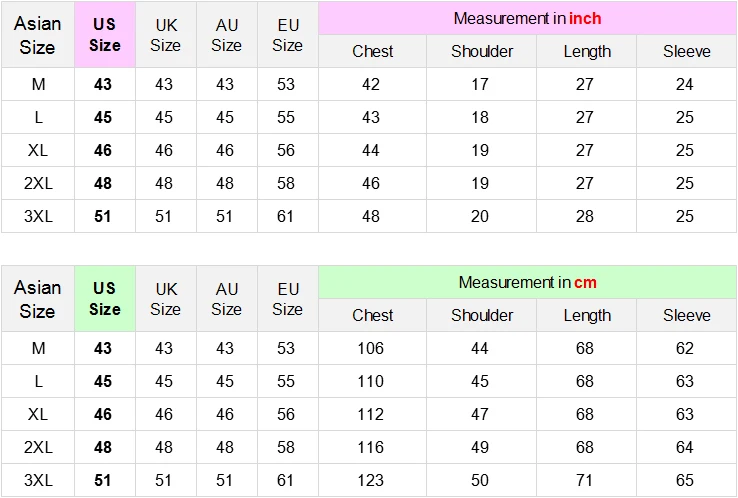Click the EU Size header in the inch table

(x=288, y=34)
